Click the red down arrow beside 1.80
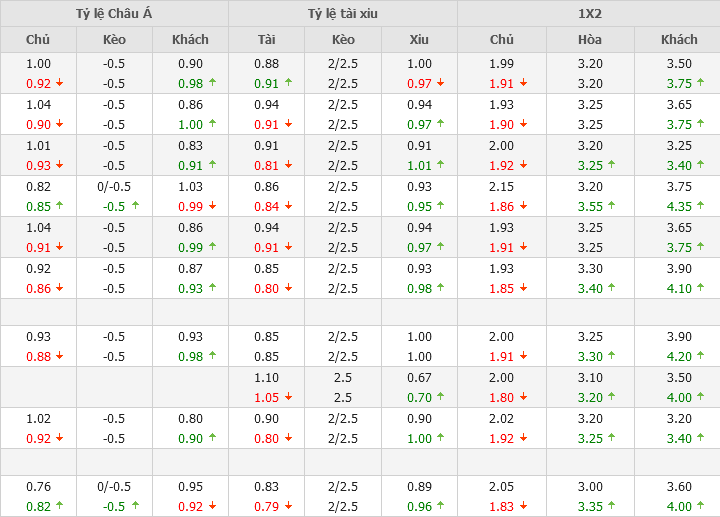This screenshot has width=720, height=517. pos(523,396)
